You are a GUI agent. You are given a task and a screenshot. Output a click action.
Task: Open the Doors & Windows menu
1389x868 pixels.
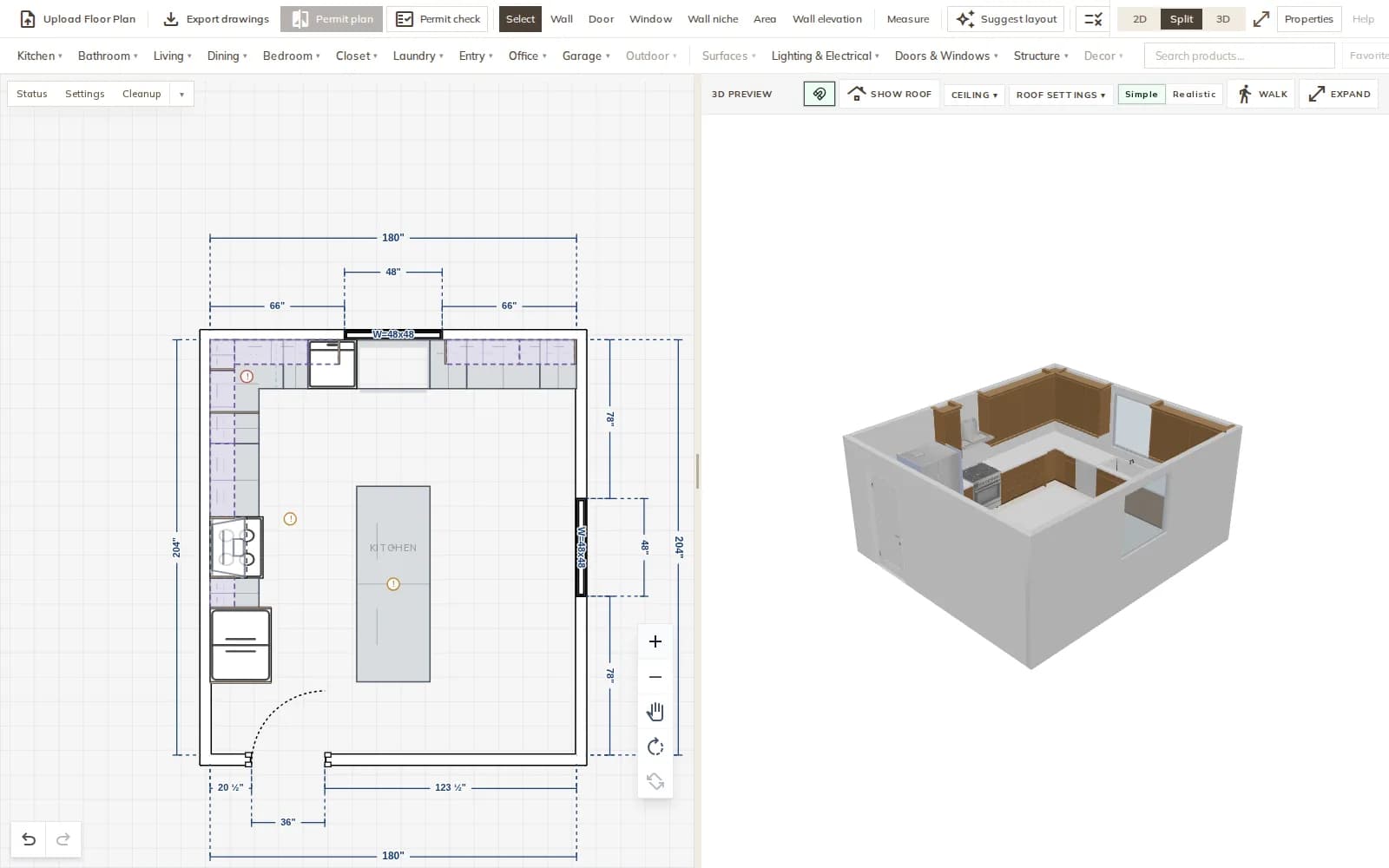point(946,56)
